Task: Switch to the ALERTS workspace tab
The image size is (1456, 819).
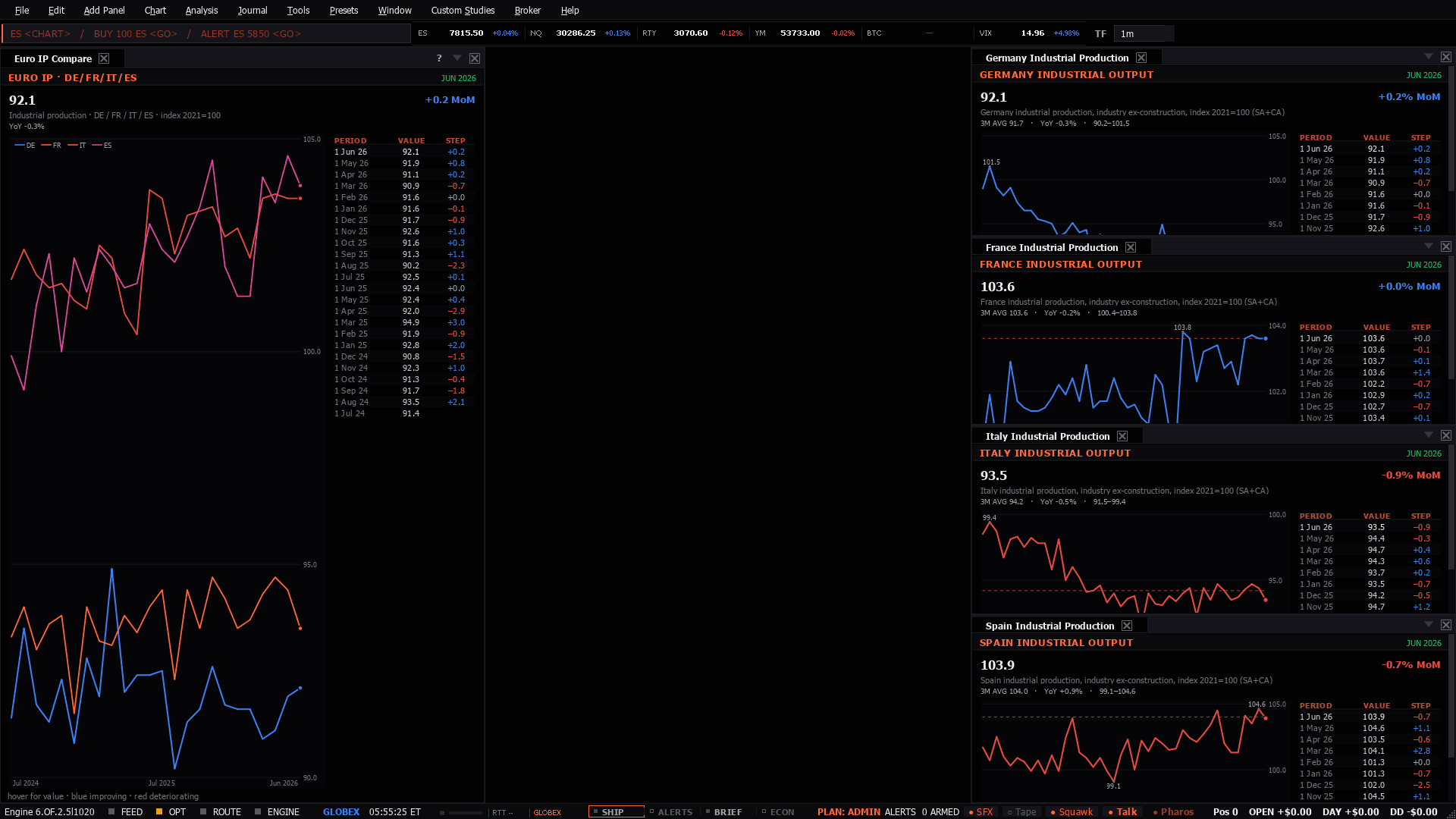Action: (x=672, y=811)
